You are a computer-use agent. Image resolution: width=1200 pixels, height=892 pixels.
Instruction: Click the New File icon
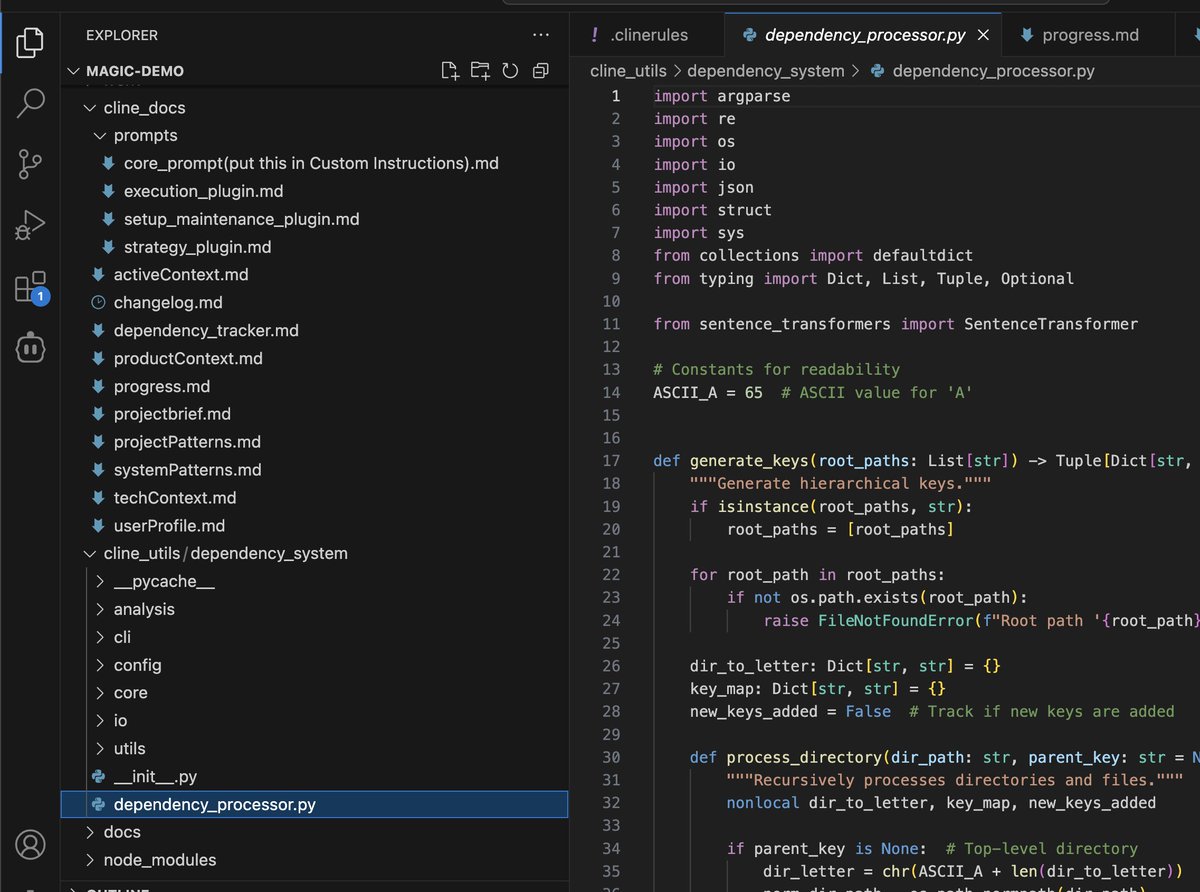(x=450, y=71)
